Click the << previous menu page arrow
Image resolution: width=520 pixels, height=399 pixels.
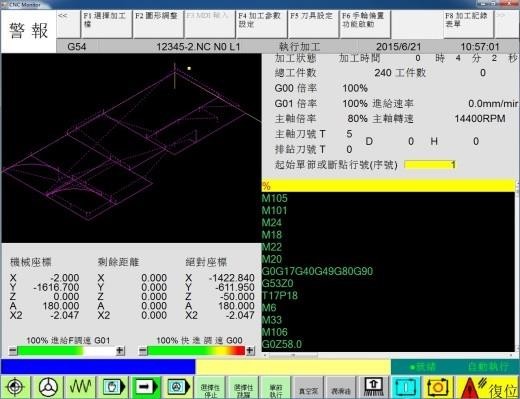(68, 24)
